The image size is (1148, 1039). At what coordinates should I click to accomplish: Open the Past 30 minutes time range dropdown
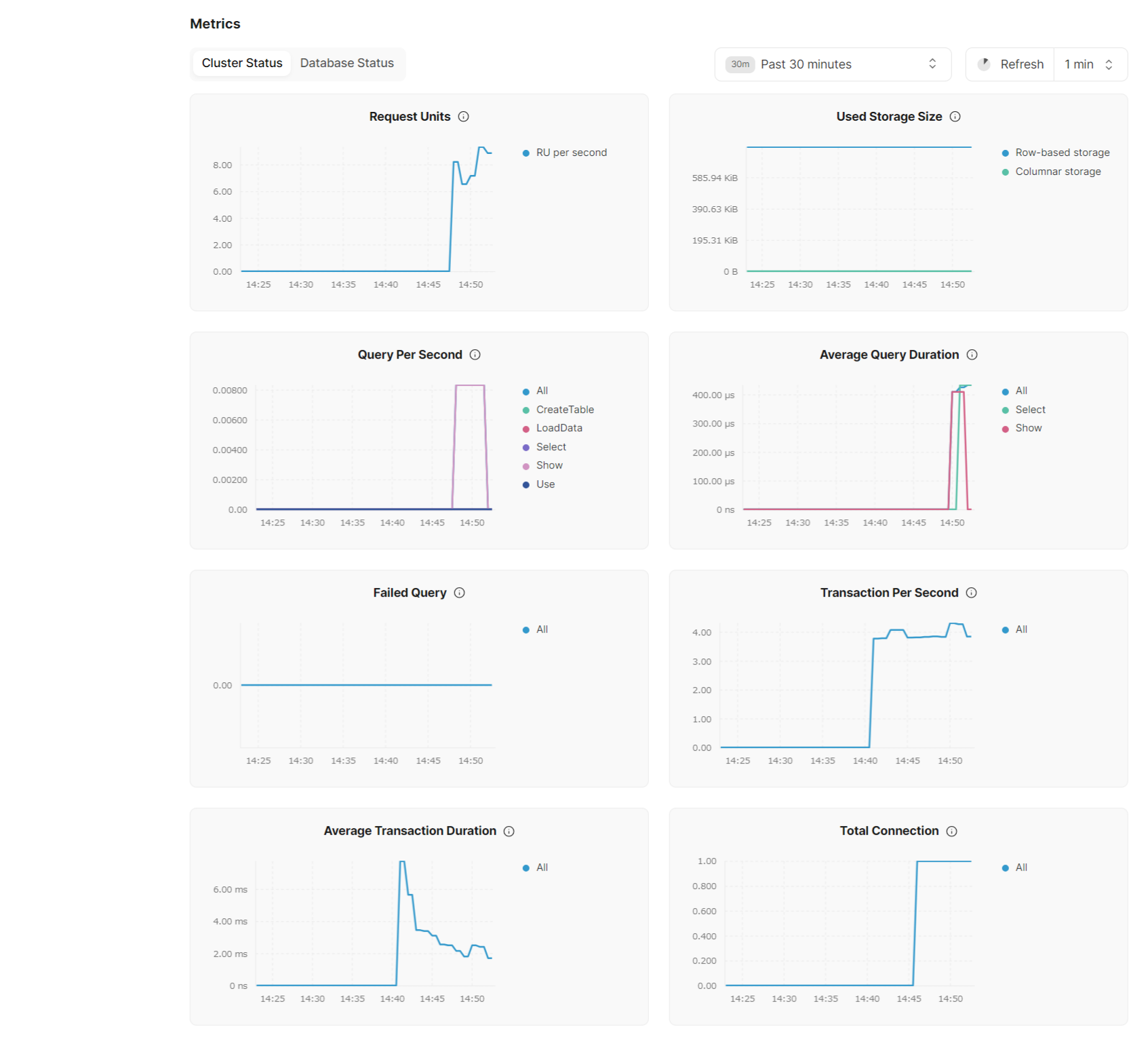(x=832, y=64)
